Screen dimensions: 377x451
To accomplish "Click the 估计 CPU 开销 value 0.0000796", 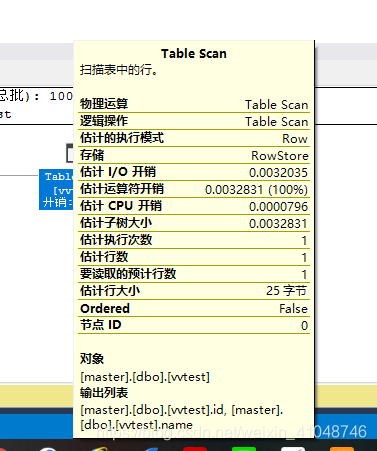I will (x=278, y=207).
